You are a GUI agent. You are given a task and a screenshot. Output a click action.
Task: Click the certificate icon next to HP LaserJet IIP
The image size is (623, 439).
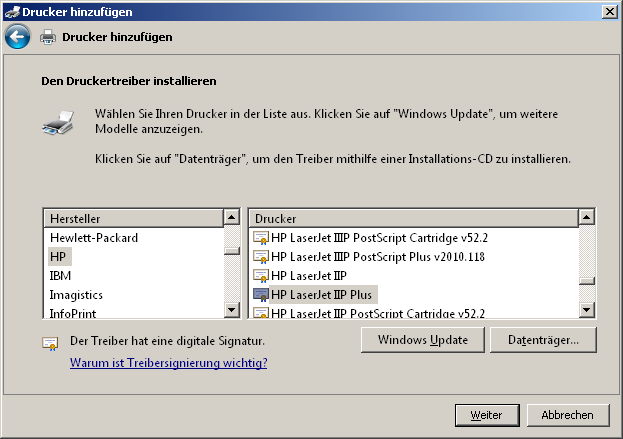(261, 276)
